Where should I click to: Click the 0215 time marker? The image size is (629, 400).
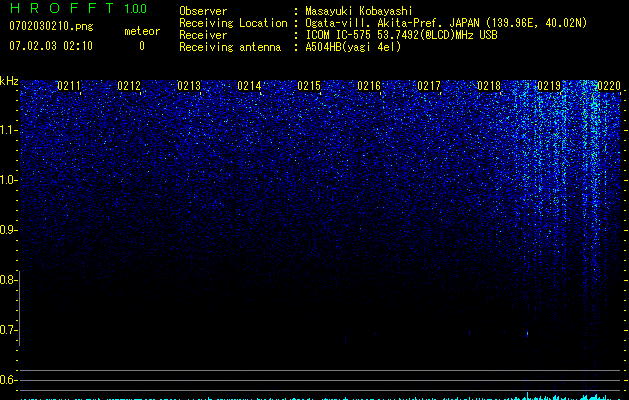(x=309, y=86)
